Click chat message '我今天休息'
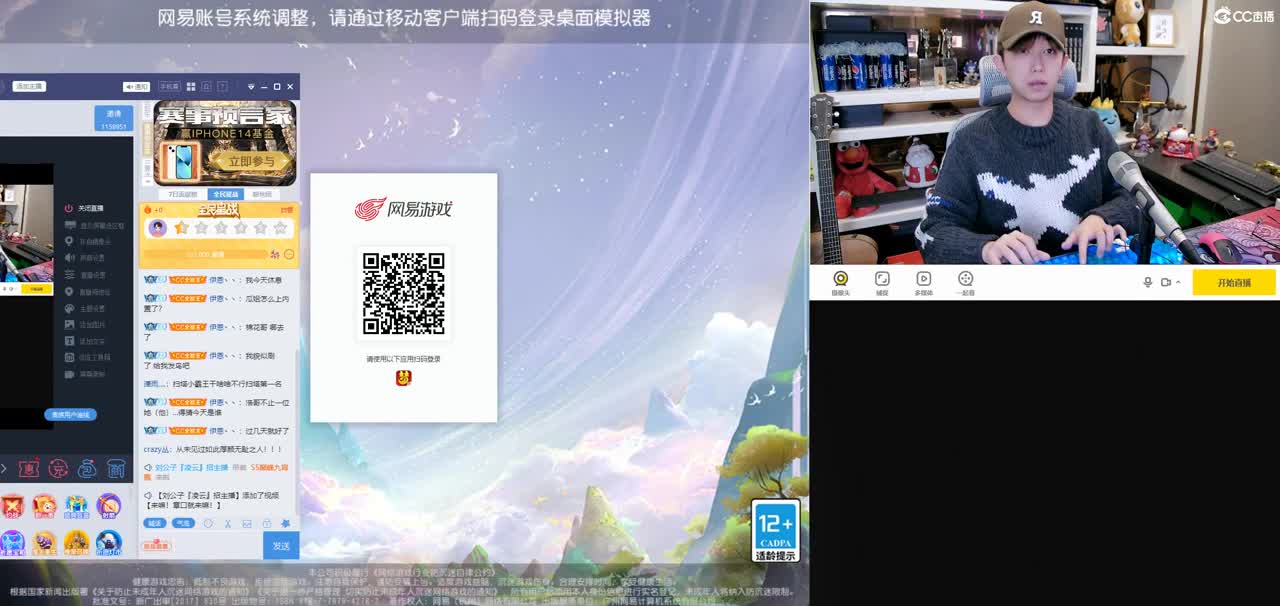1280x606 pixels. click(x=264, y=280)
